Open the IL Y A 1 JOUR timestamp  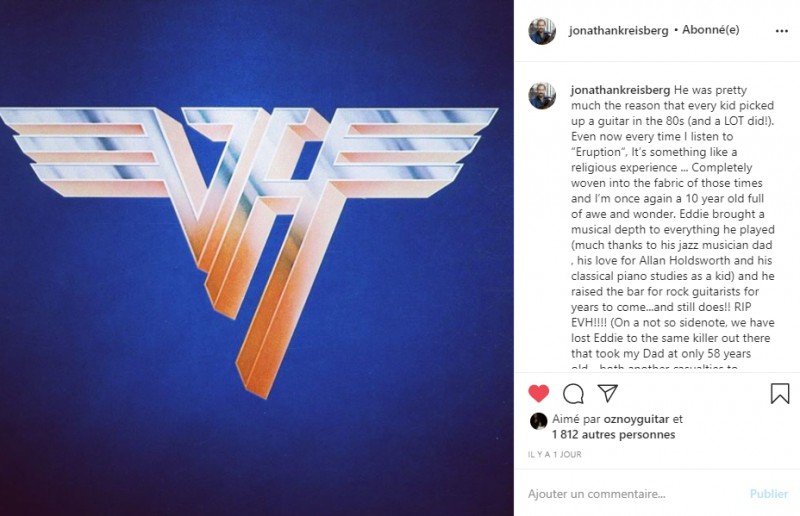point(555,454)
